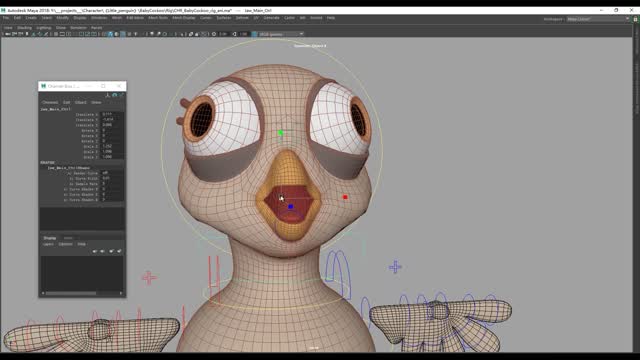
Task: Click the Translate Y value field
Action: click(x=112, y=120)
